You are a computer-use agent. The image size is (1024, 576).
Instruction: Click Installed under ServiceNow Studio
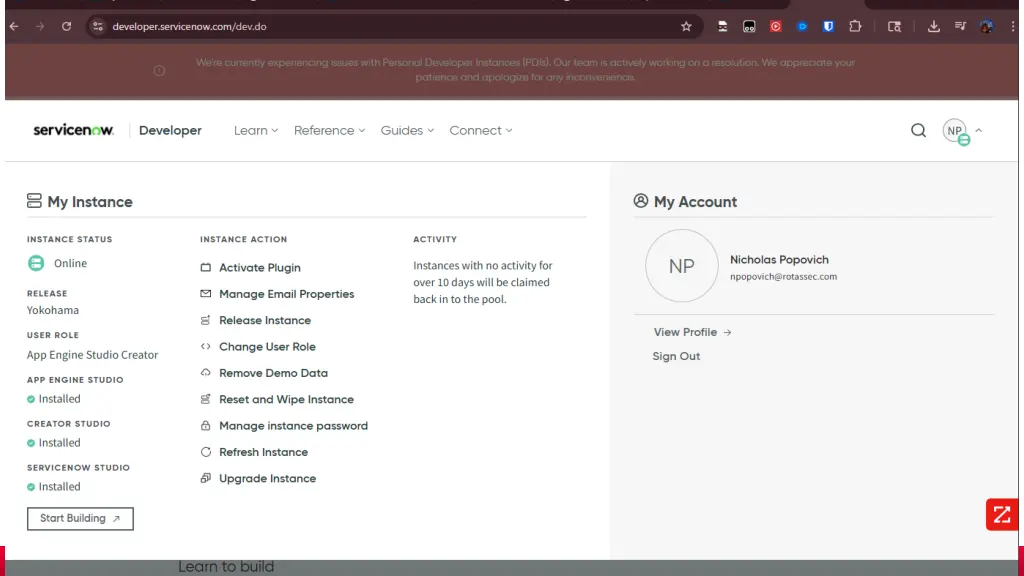click(59, 487)
